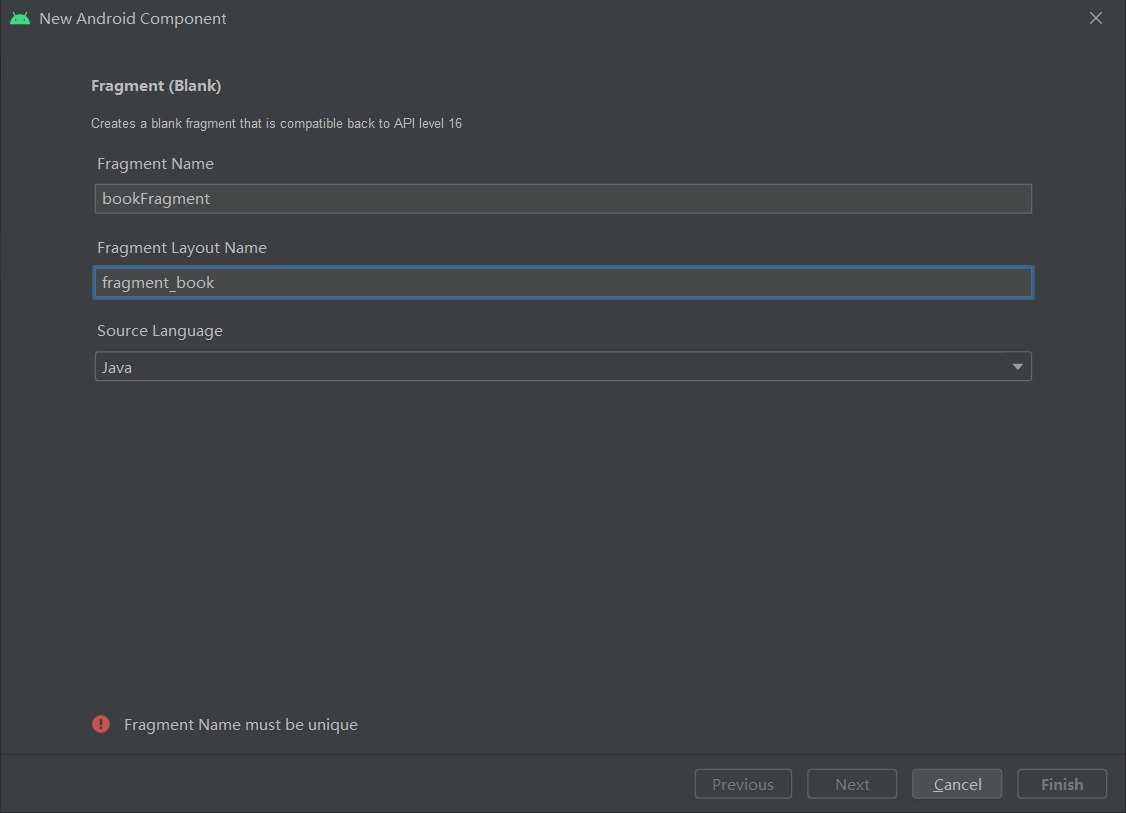
Task: Click the Finish button
Action: [1062, 784]
